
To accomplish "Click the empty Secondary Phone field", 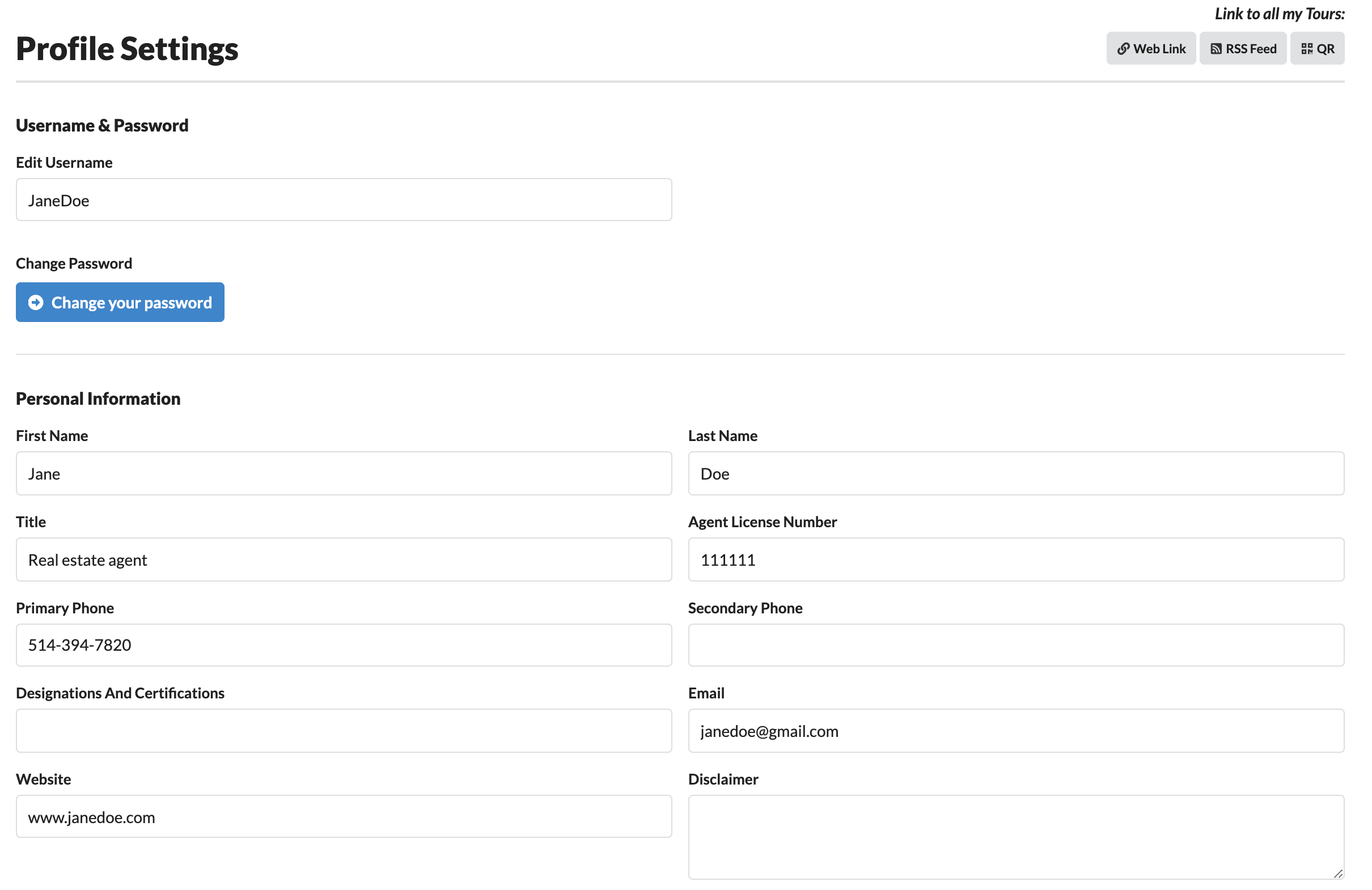I will click(x=1016, y=645).
